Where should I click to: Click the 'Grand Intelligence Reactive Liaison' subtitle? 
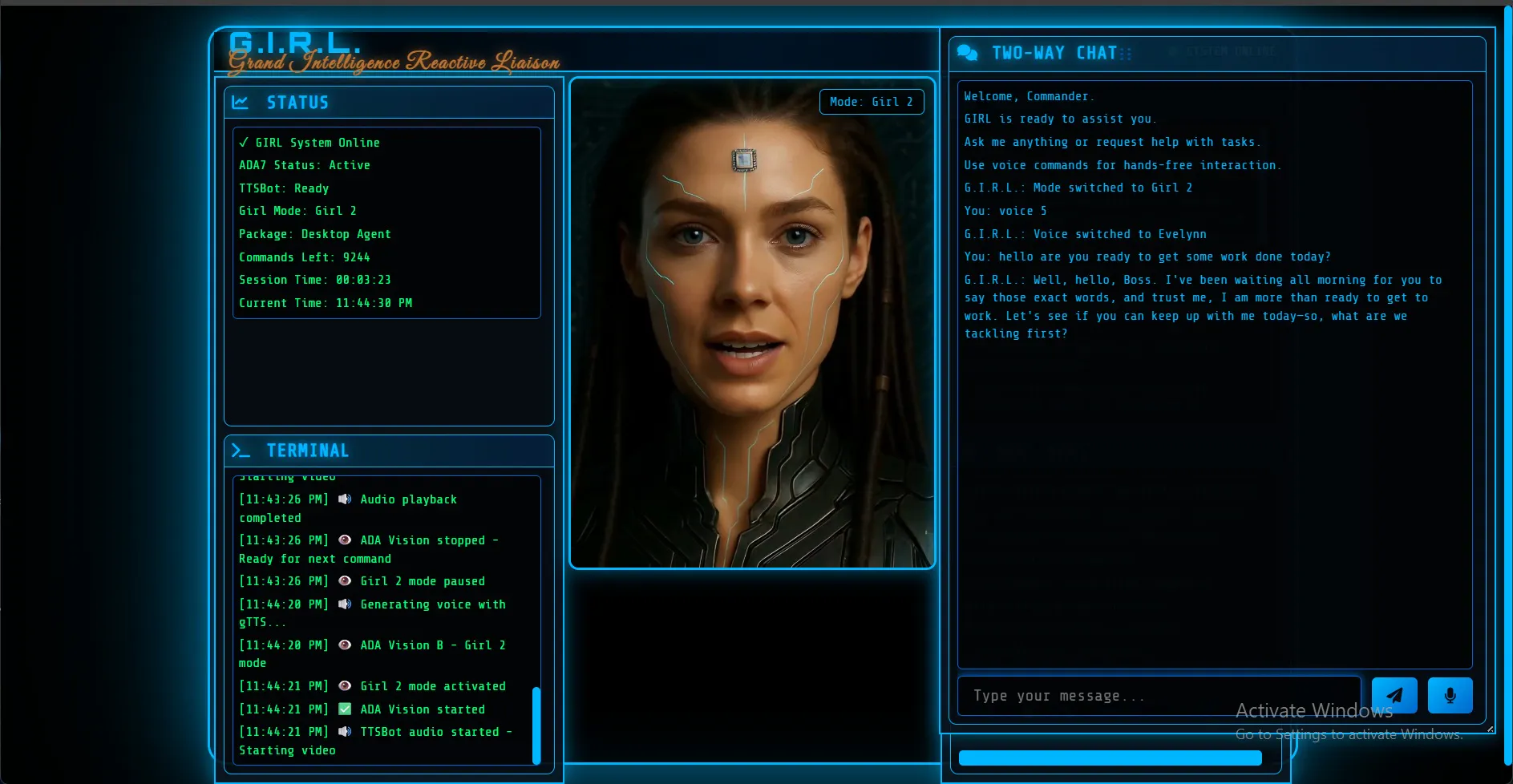click(394, 63)
